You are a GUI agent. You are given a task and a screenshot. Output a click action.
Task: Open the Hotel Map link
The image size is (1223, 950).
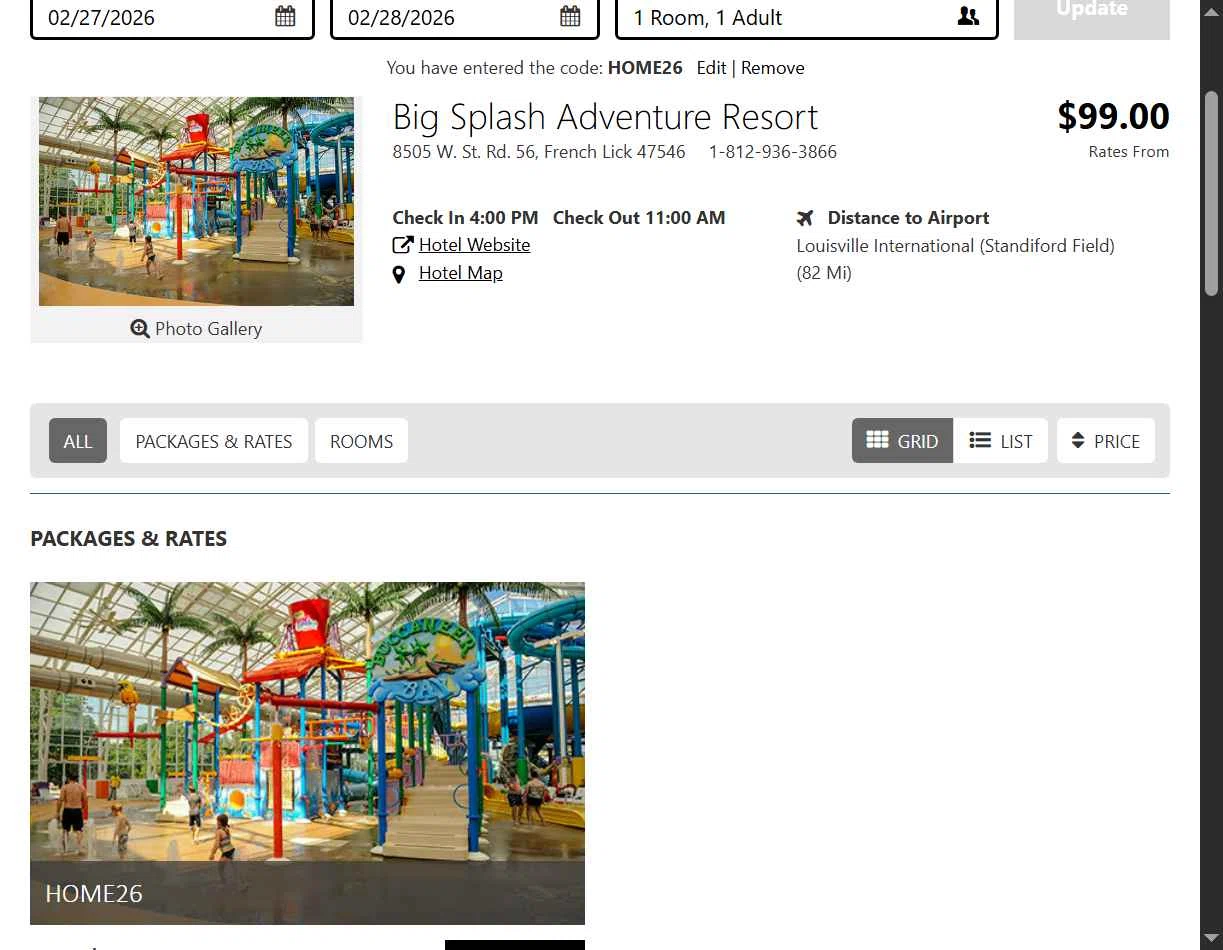460,273
